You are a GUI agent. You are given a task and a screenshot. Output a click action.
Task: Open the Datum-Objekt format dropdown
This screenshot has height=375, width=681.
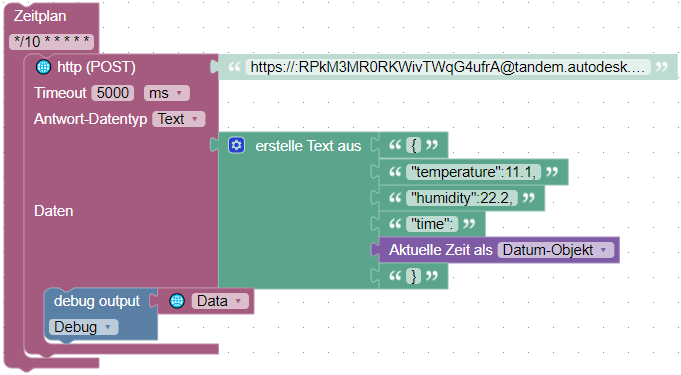[556, 250]
